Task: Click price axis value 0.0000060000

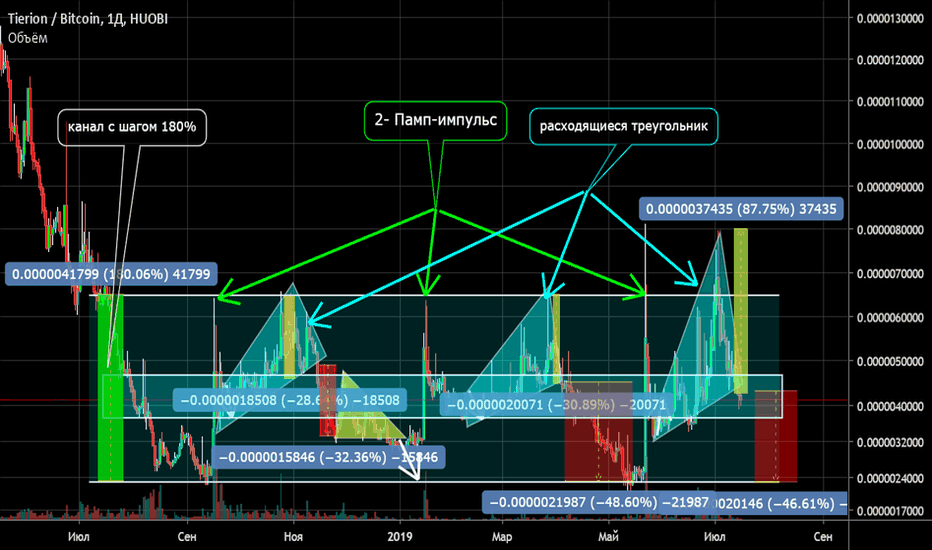Action: click(890, 318)
